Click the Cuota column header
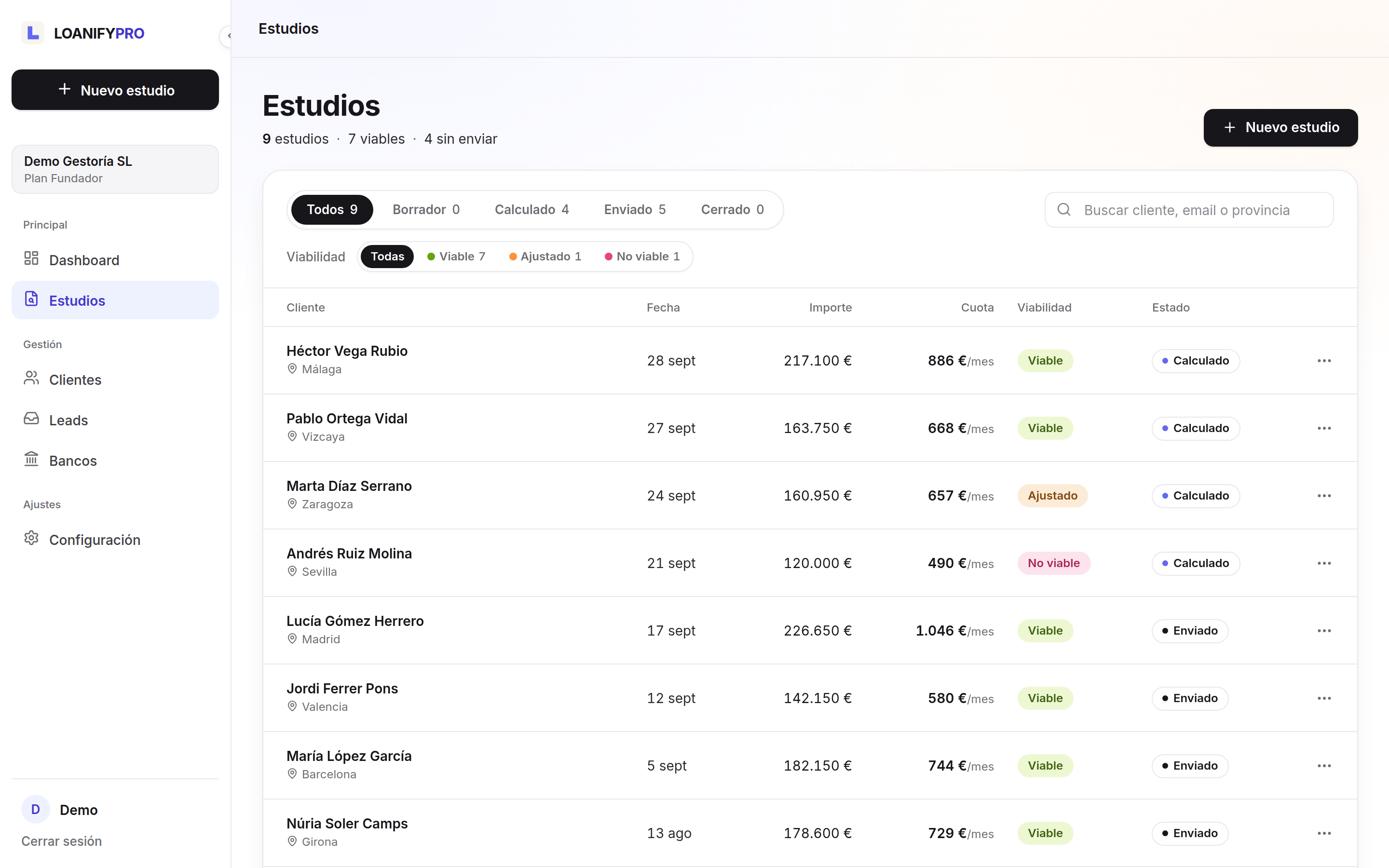 [x=977, y=307]
